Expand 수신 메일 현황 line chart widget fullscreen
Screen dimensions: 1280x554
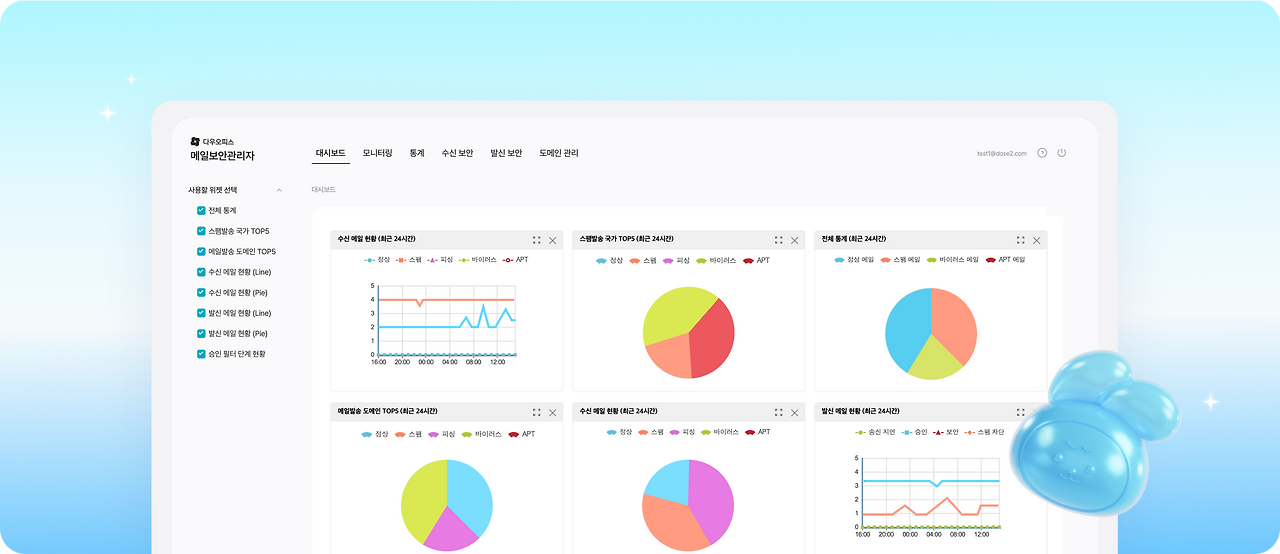pyautogui.click(x=537, y=240)
